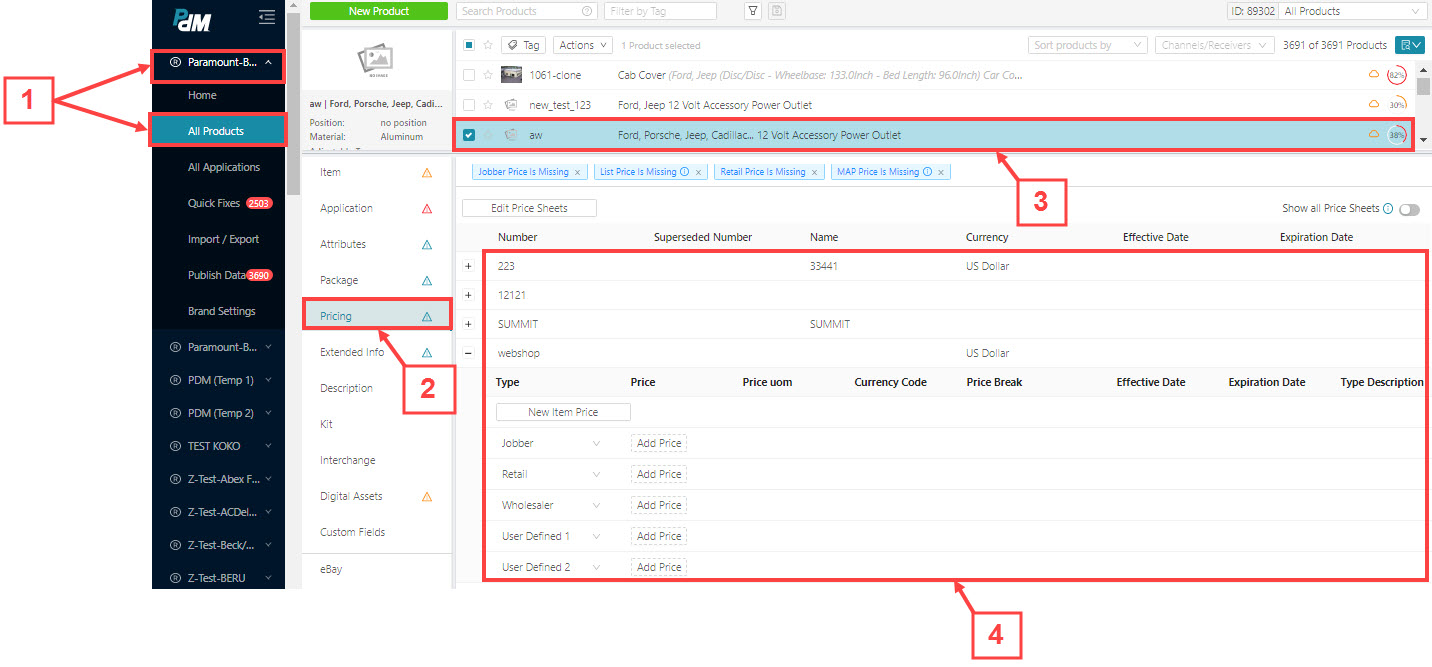Open the Retail price type dropdown

pos(551,474)
